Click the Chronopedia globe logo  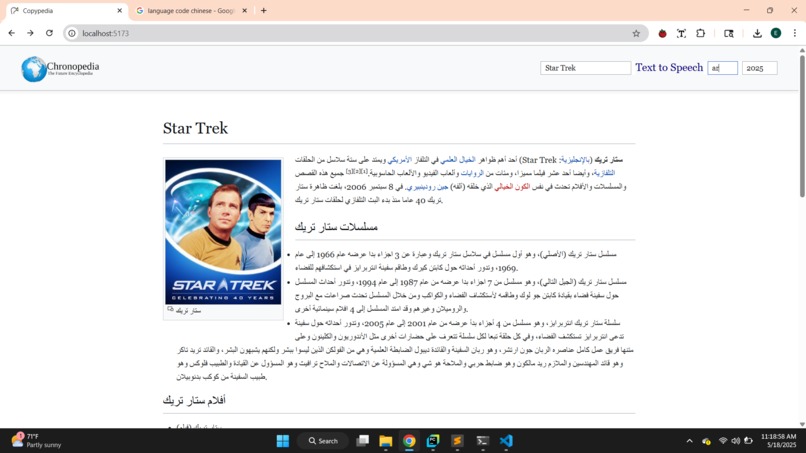coord(33,69)
